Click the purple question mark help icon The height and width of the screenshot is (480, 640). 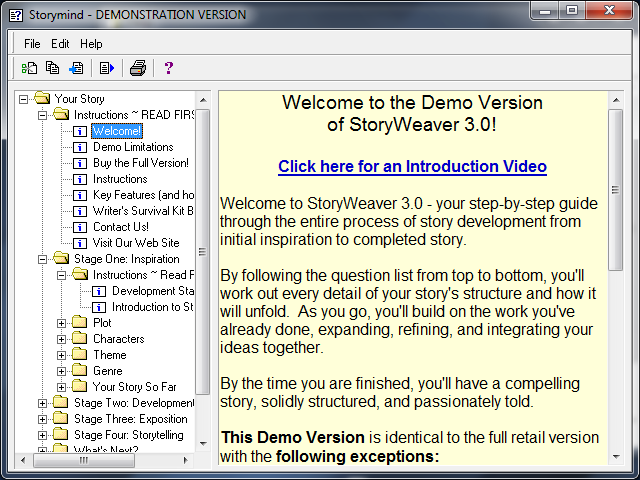coord(169,68)
